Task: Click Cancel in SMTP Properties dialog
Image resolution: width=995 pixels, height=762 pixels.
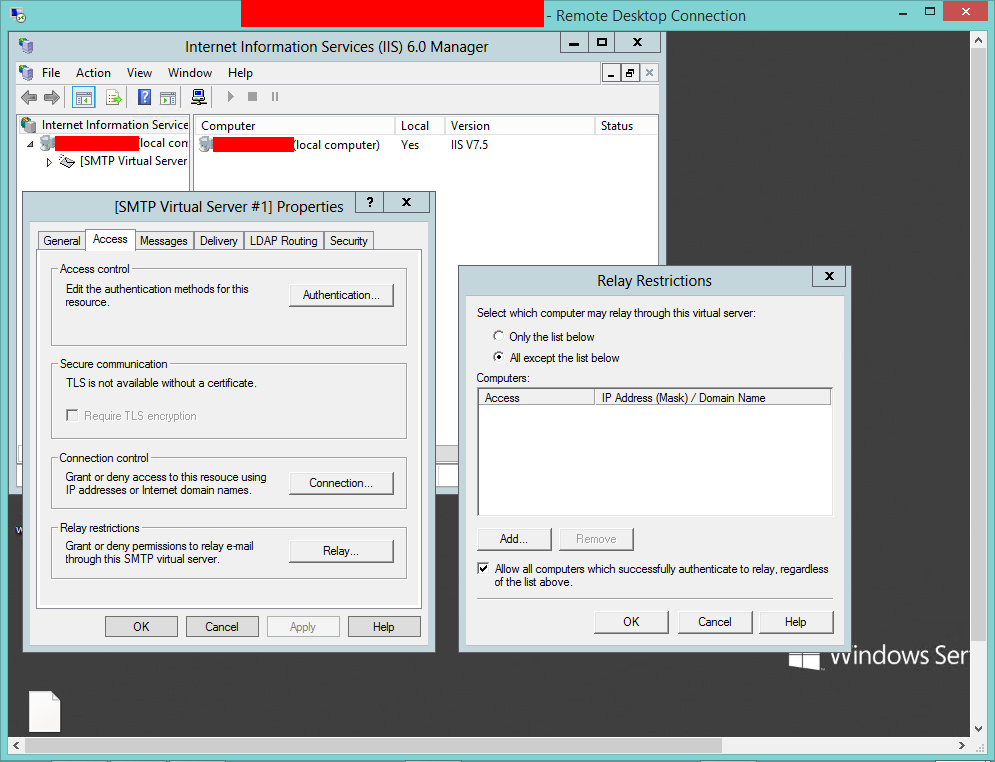Action: 222,627
